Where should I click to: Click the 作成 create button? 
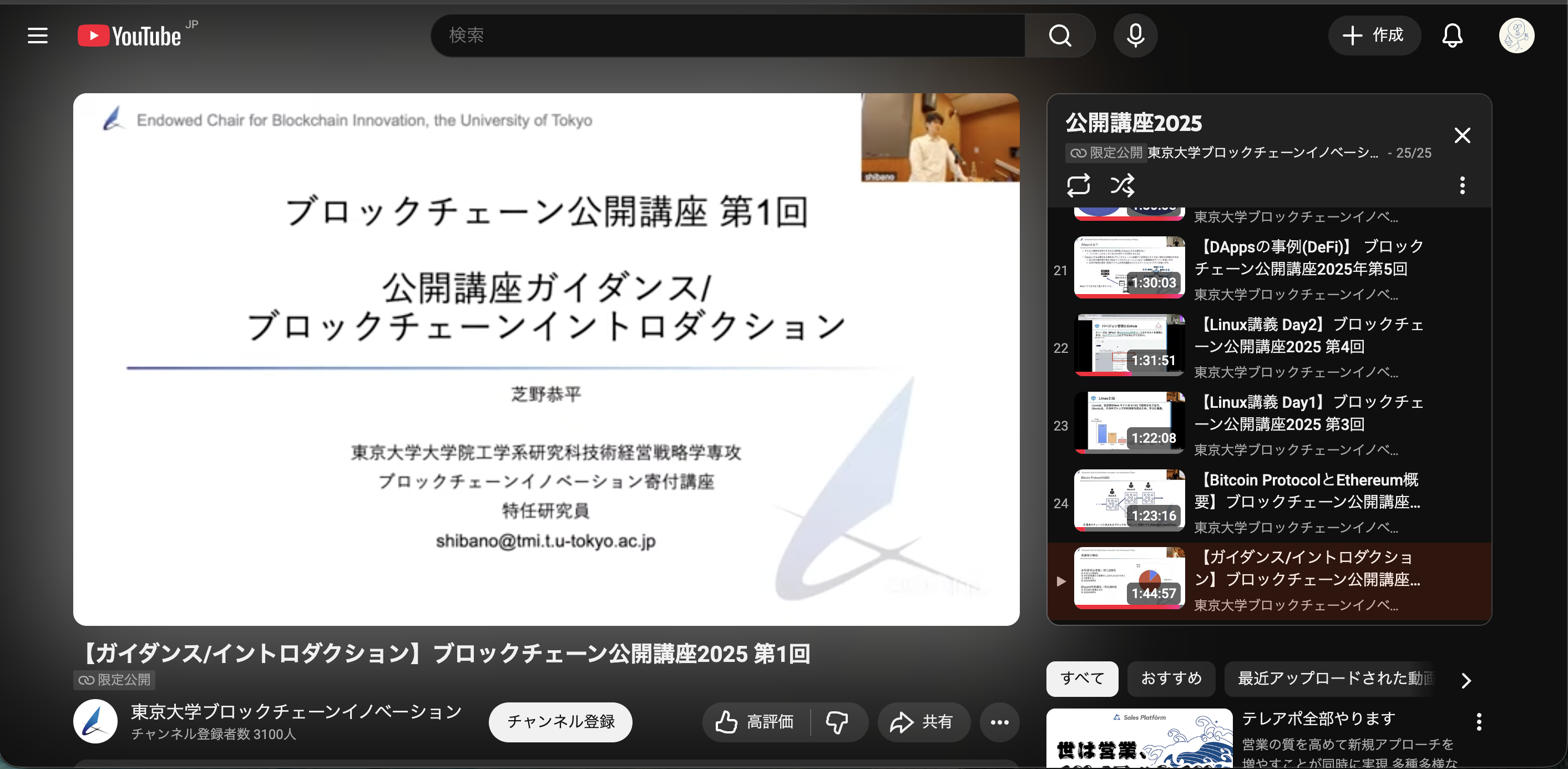point(1374,36)
